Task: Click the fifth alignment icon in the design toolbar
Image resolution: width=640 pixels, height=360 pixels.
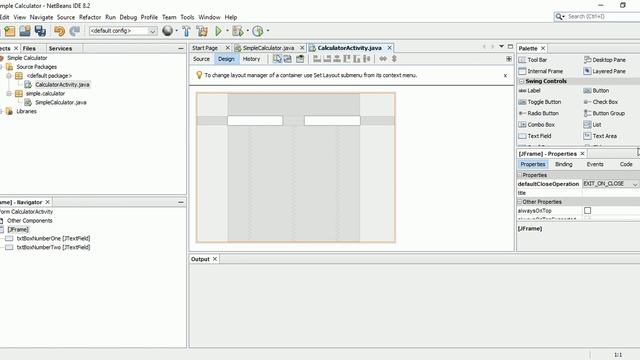Action: pos(357,59)
